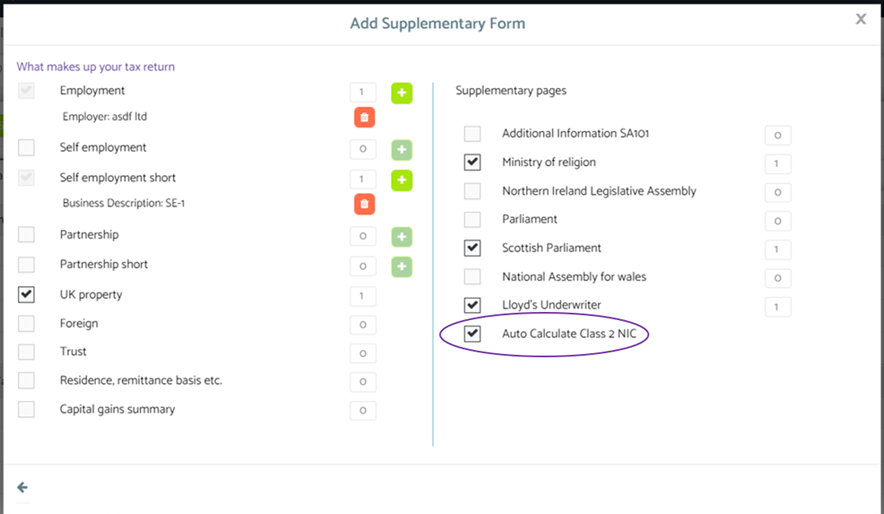
Task: Tick the Additional Information SA101 checkbox
Action: 472,133
